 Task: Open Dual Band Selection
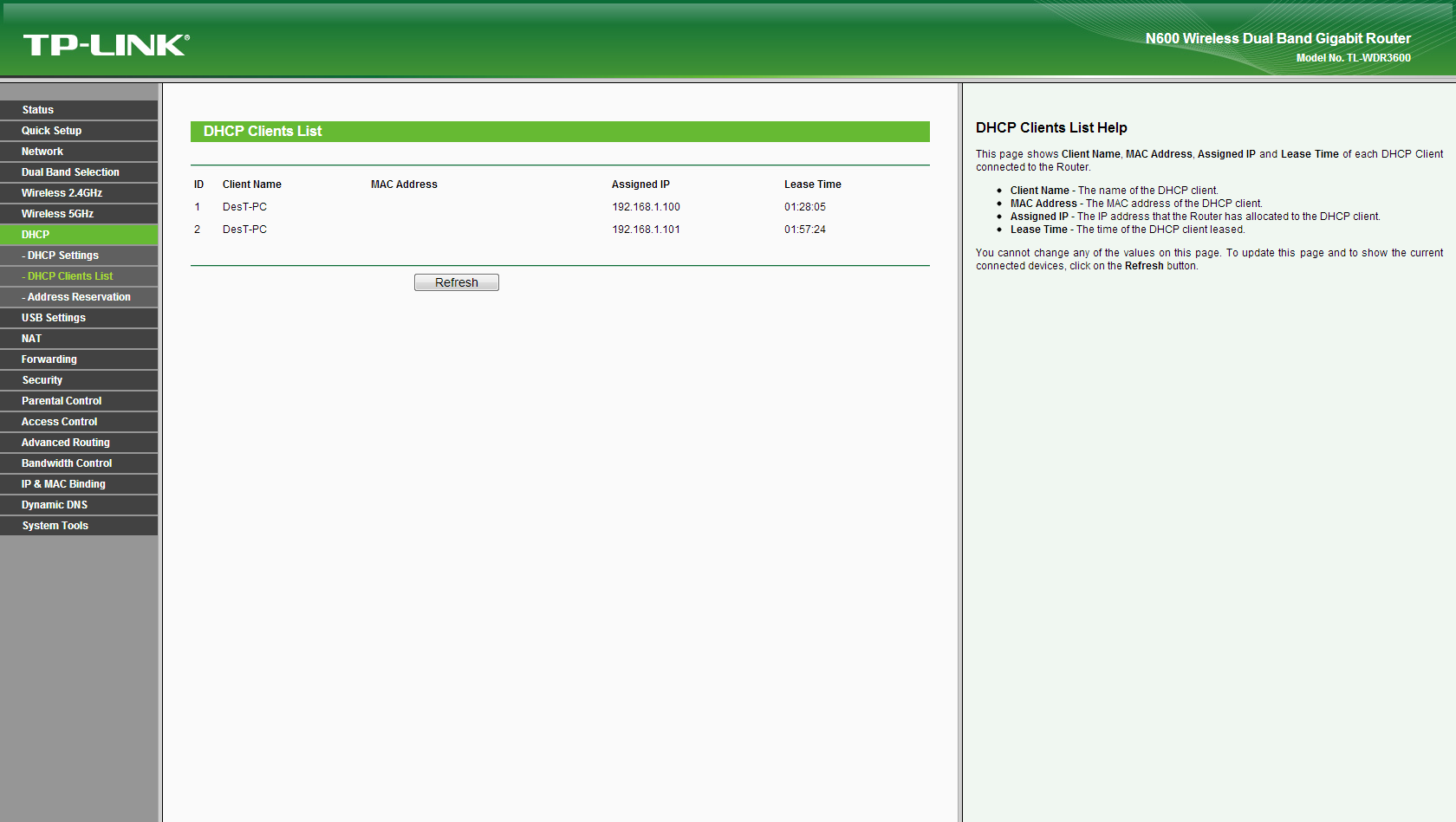pos(79,172)
